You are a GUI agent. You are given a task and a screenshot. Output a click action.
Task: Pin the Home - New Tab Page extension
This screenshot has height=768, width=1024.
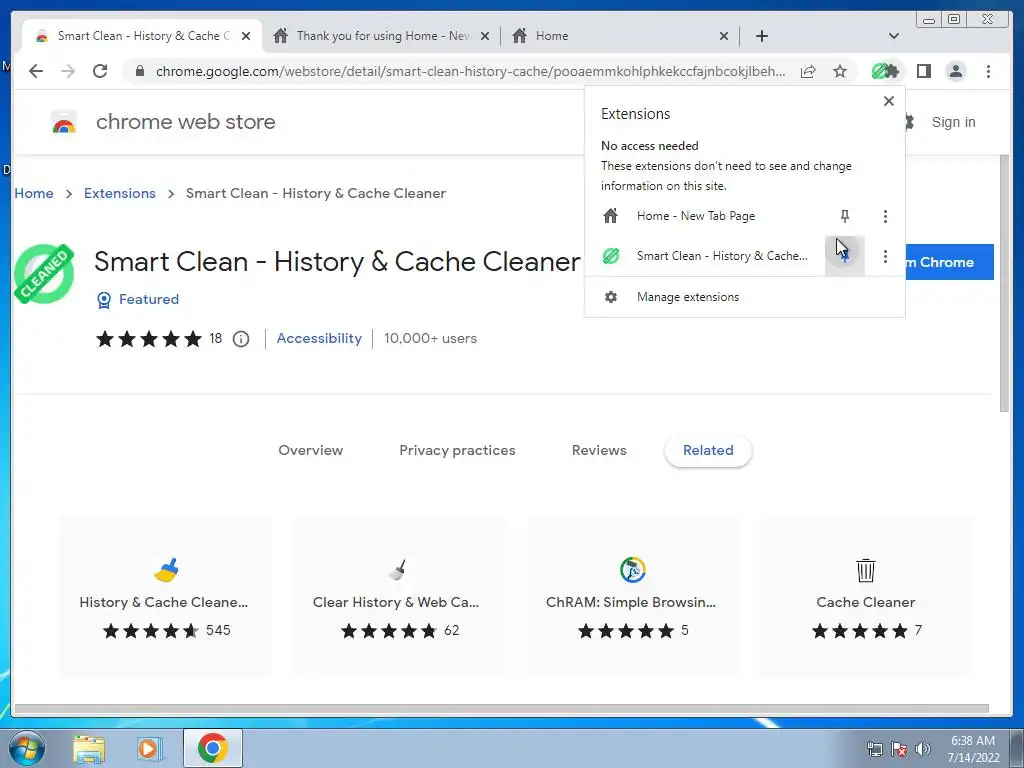(844, 216)
